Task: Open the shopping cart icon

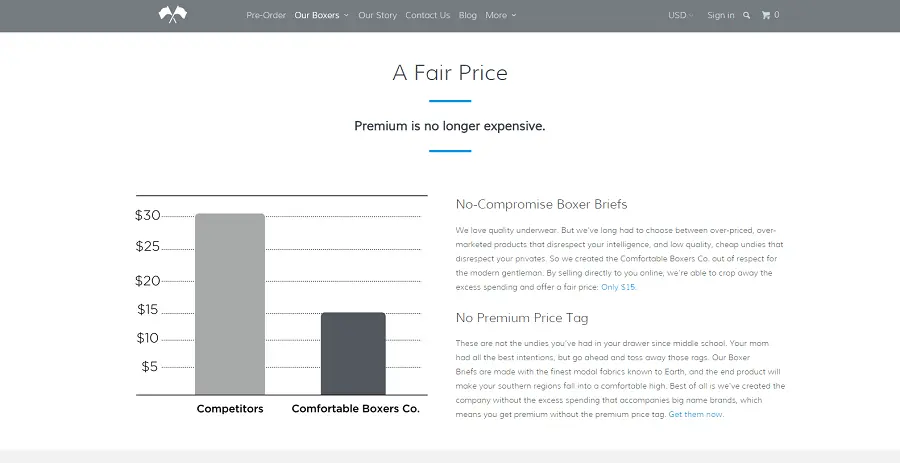Action: click(769, 15)
